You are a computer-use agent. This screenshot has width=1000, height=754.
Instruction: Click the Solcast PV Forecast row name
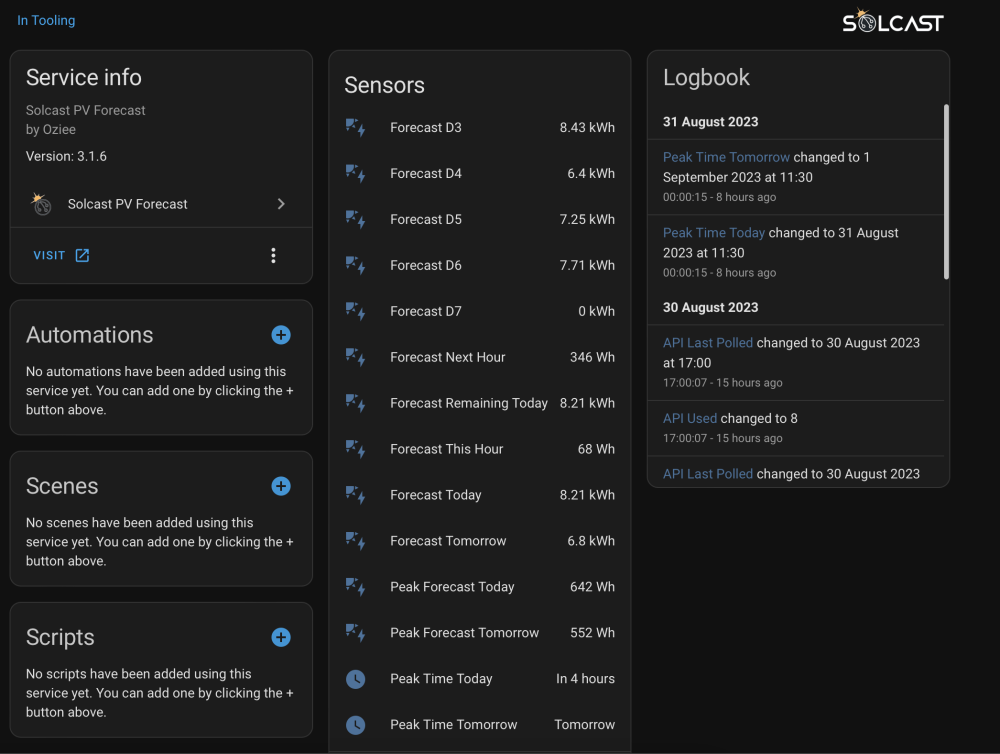(128, 204)
